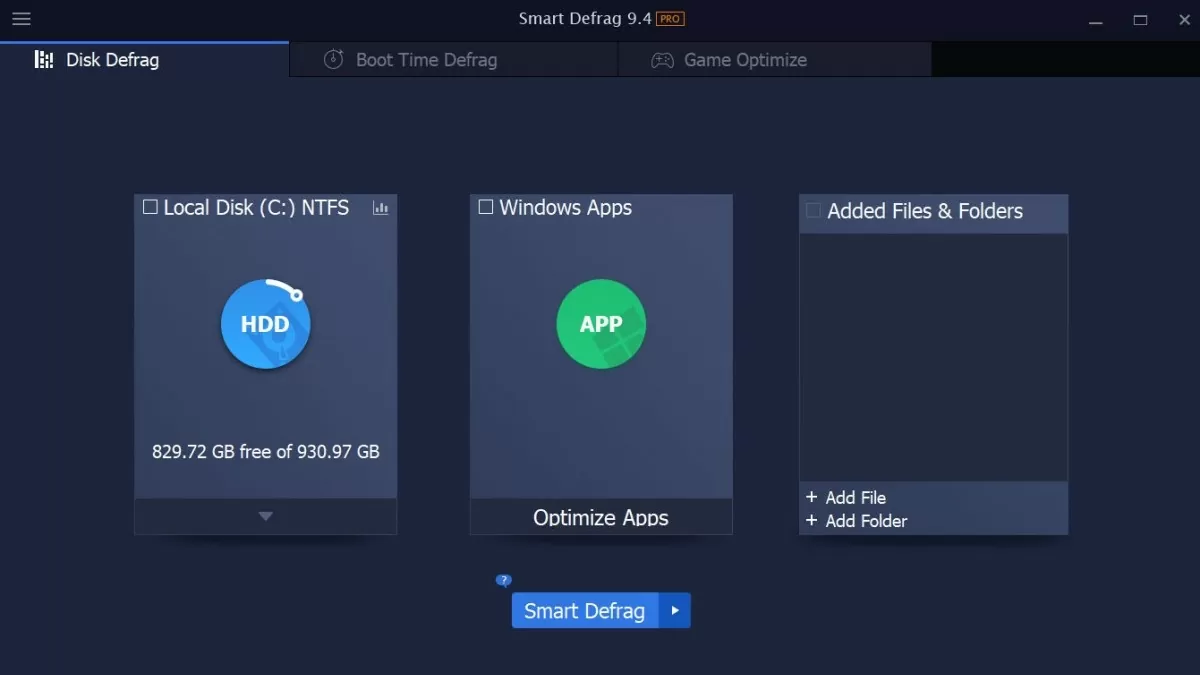Screen dimensions: 1200x675
Task: Switch to the Boot Time Defrag tab
Action: [x=426, y=60]
